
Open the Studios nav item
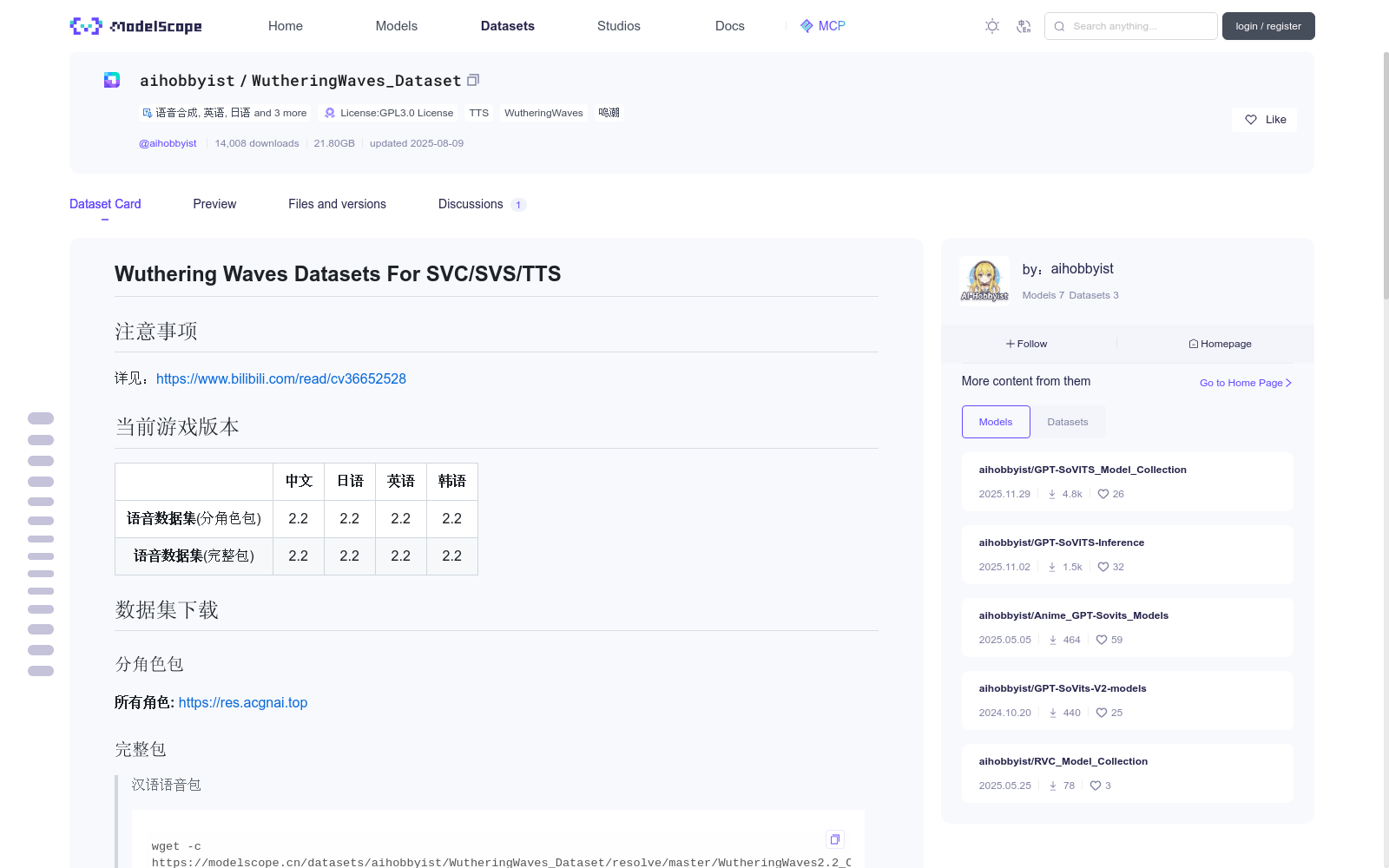coord(619,26)
